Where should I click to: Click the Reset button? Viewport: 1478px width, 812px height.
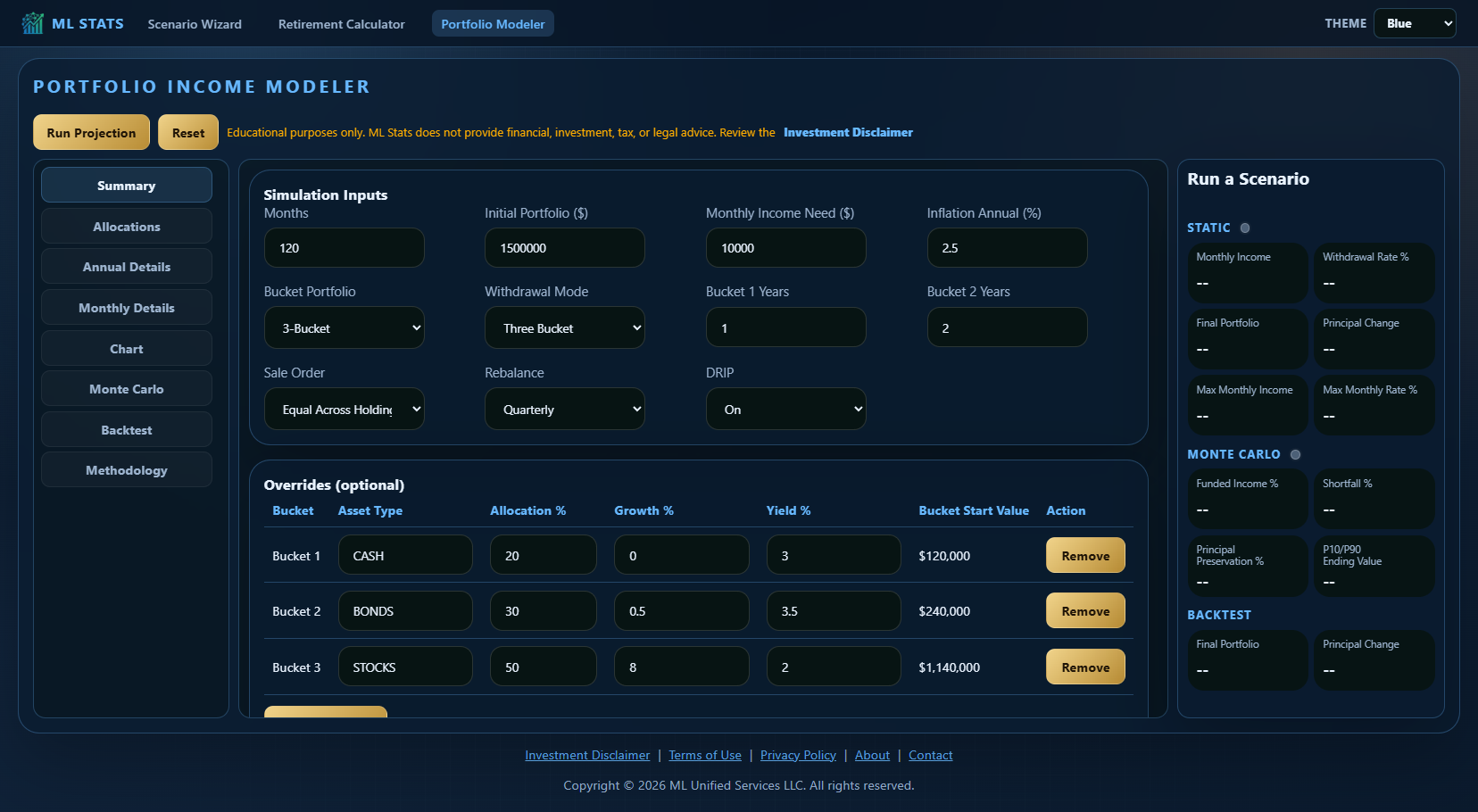coord(188,132)
